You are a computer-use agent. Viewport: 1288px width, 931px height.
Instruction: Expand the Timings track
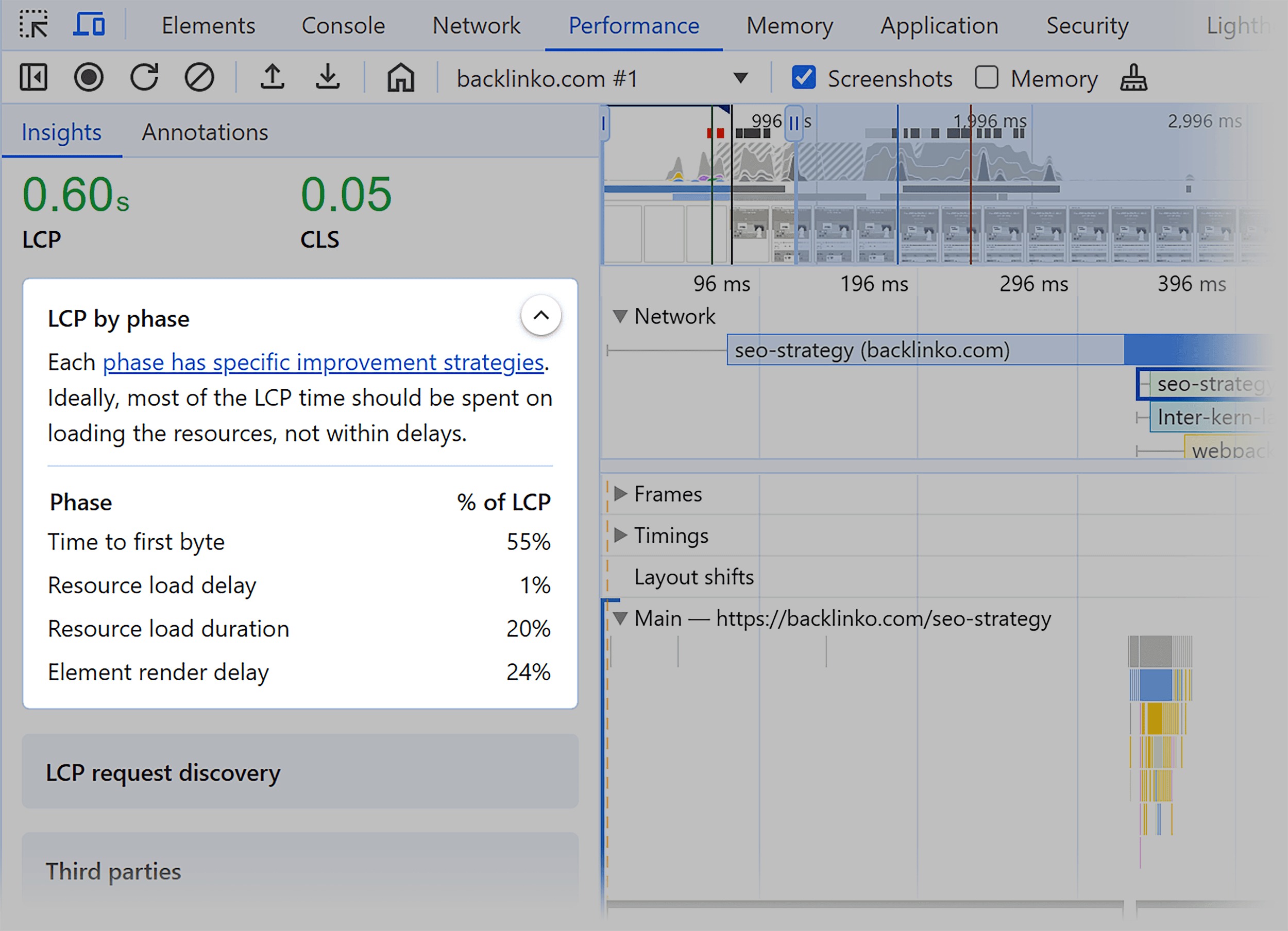point(620,536)
